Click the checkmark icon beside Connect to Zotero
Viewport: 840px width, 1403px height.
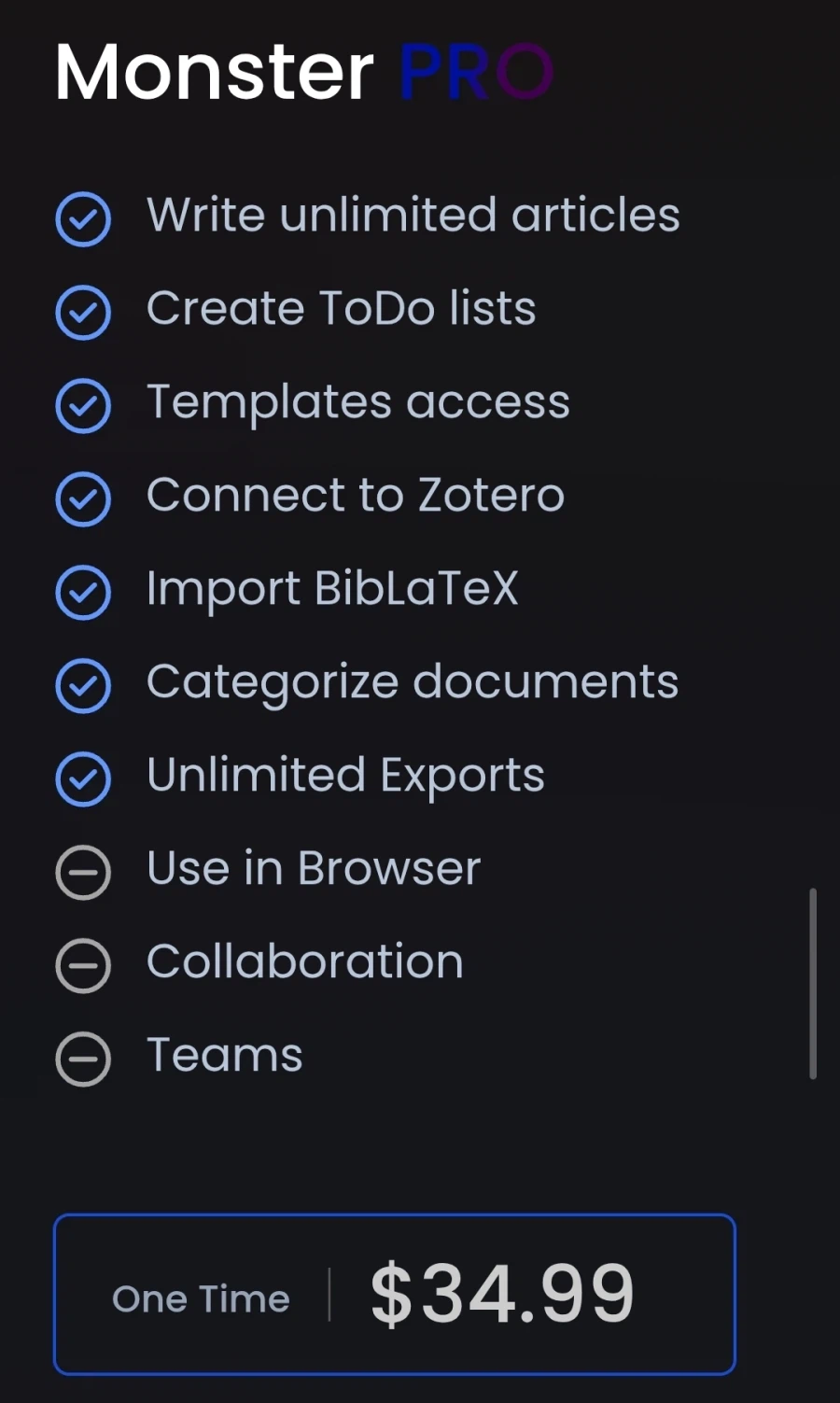[83, 499]
